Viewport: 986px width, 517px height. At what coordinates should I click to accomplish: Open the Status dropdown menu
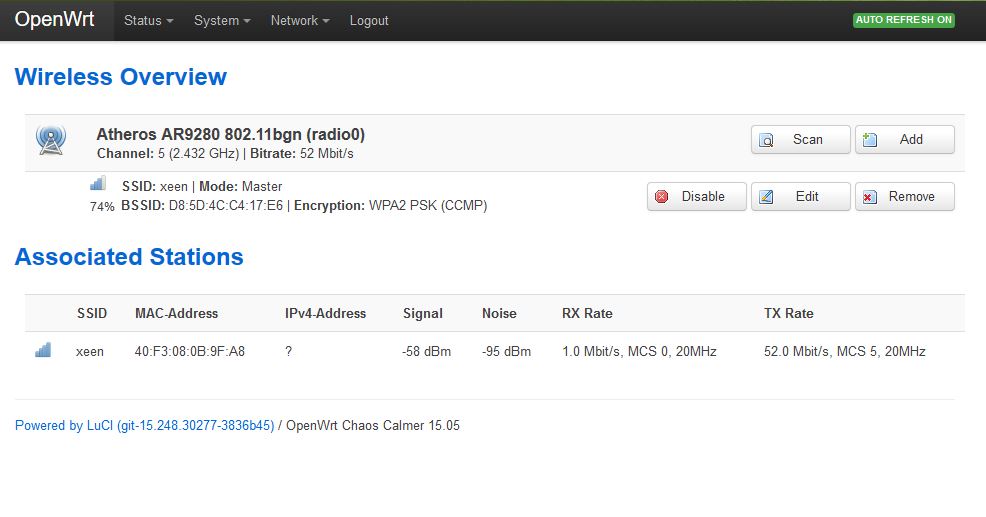[148, 21]
